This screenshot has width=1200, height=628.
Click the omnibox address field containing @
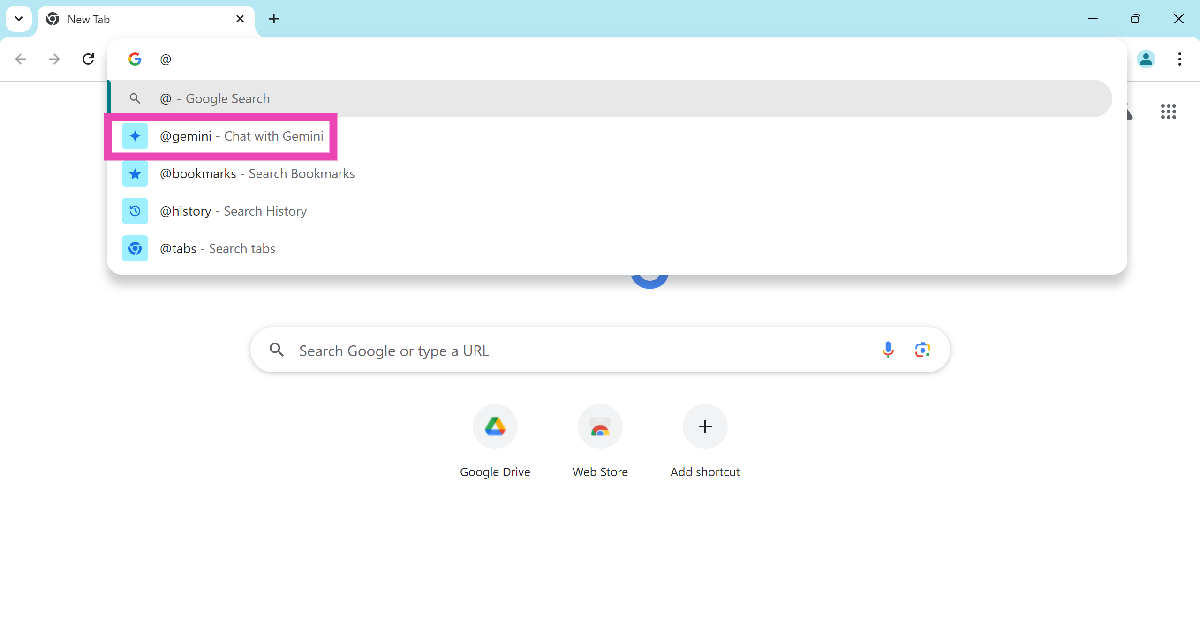(x=617, y=59)
